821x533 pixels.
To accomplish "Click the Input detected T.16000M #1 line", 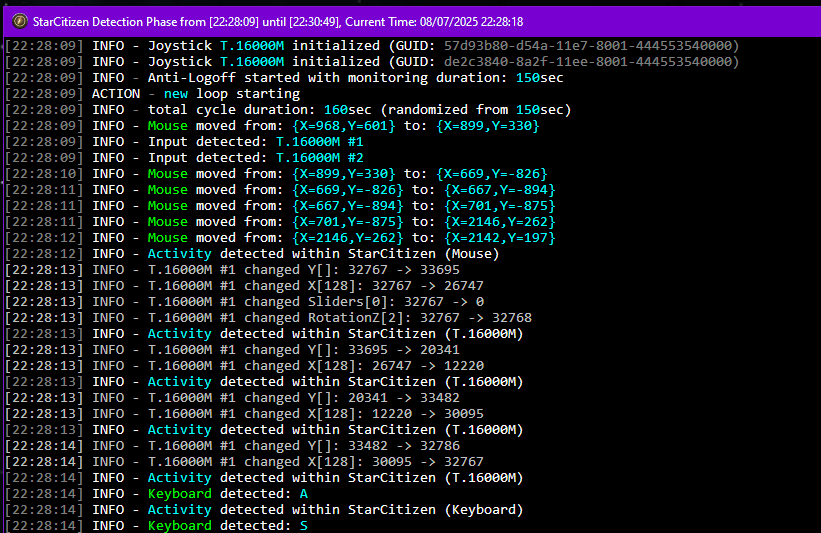I will pyautogui.click(x=184, y=142).
